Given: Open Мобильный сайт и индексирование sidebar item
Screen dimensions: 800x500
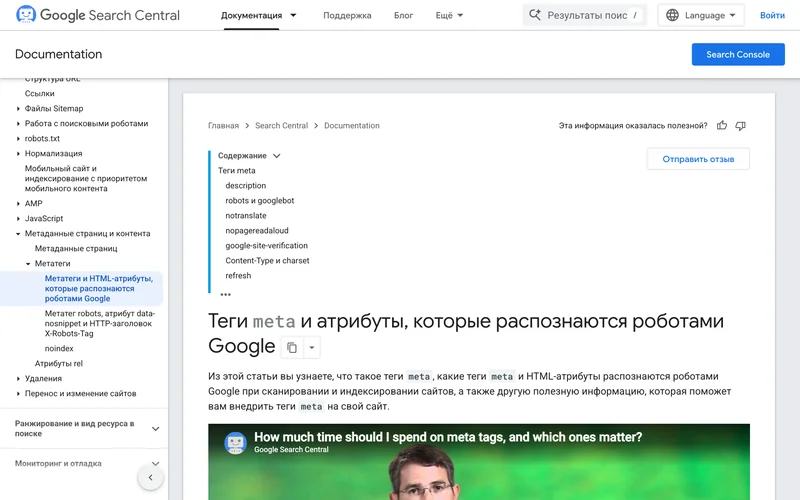Looking at the screenshot, I should 86,179.
